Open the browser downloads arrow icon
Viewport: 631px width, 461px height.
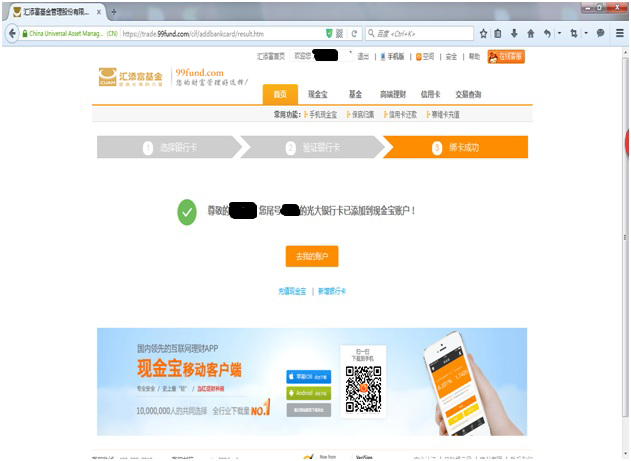[514, 33]
